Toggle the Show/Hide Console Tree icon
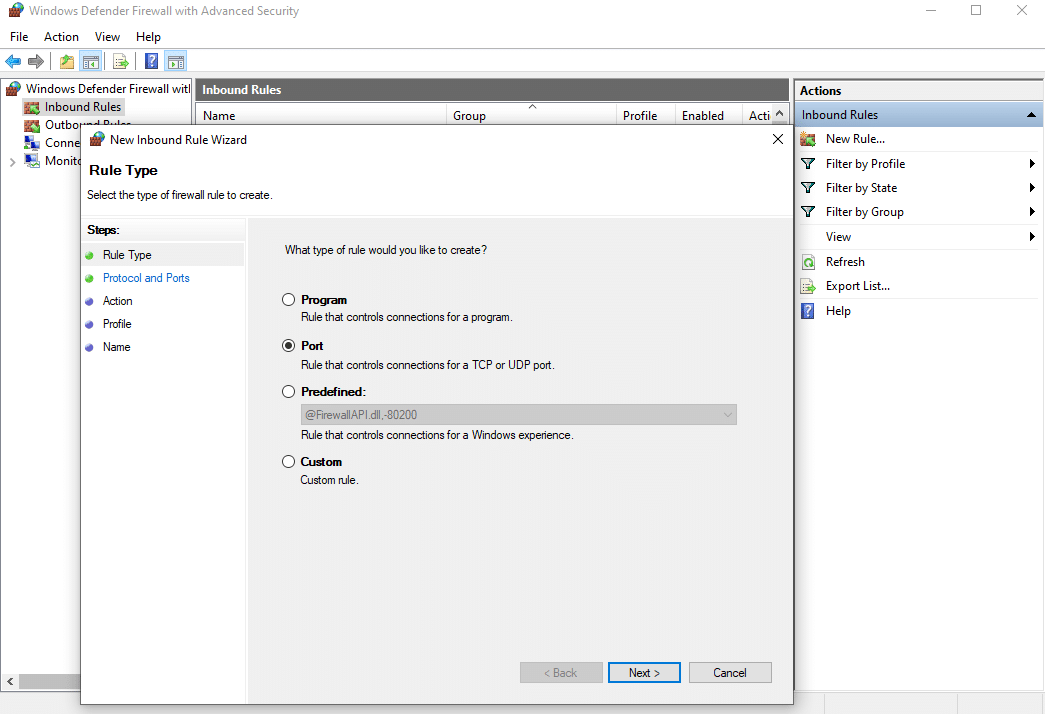Viewport: 1045px width, 714px height. click(x=90, y=62)
